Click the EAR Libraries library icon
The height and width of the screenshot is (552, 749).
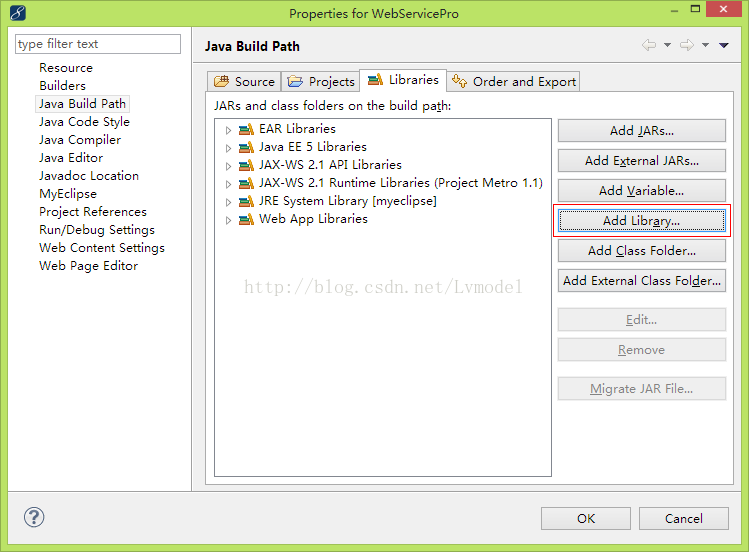coord(246,129)
